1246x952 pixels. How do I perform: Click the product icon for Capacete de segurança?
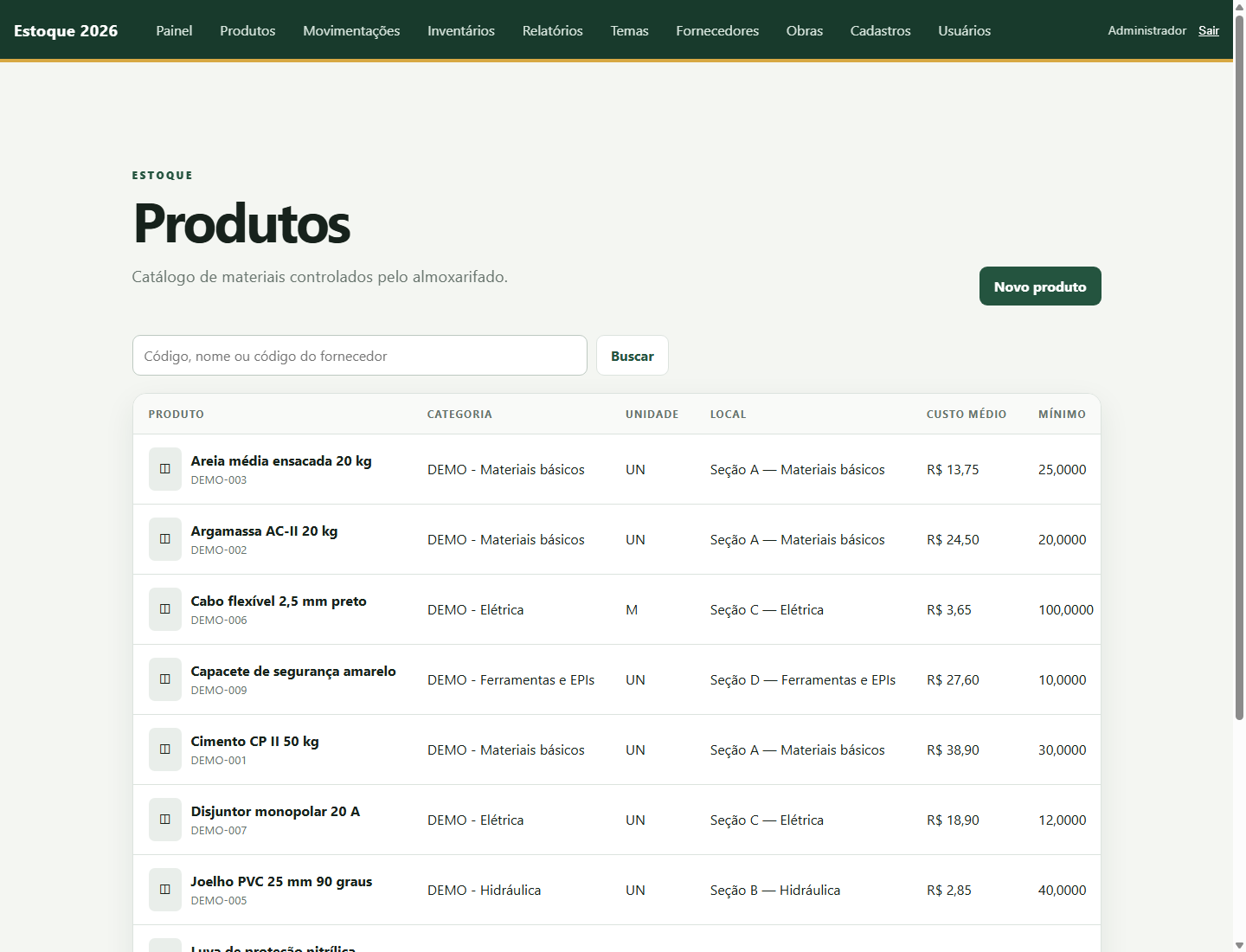click(165, 679)
